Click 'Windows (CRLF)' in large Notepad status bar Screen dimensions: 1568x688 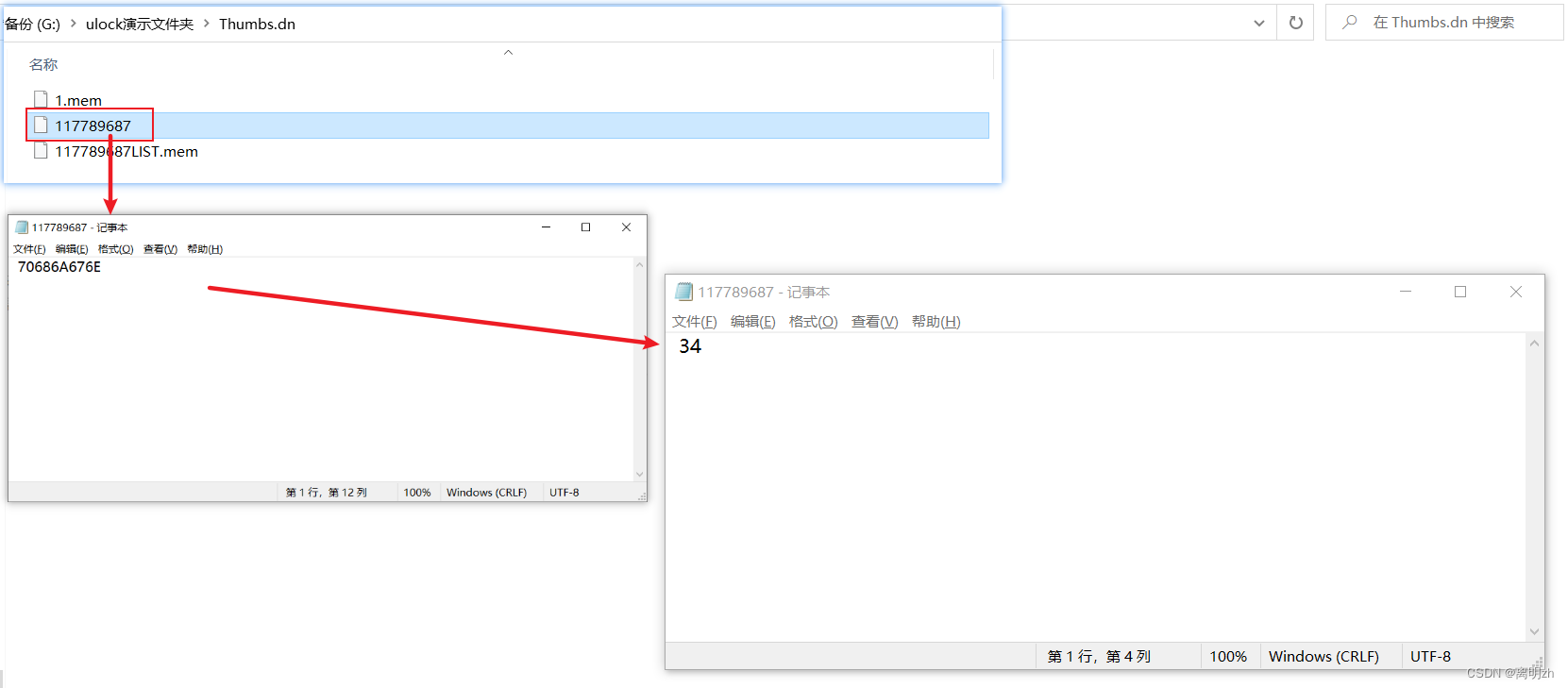pyautogui.click(x=1324, y=656)
